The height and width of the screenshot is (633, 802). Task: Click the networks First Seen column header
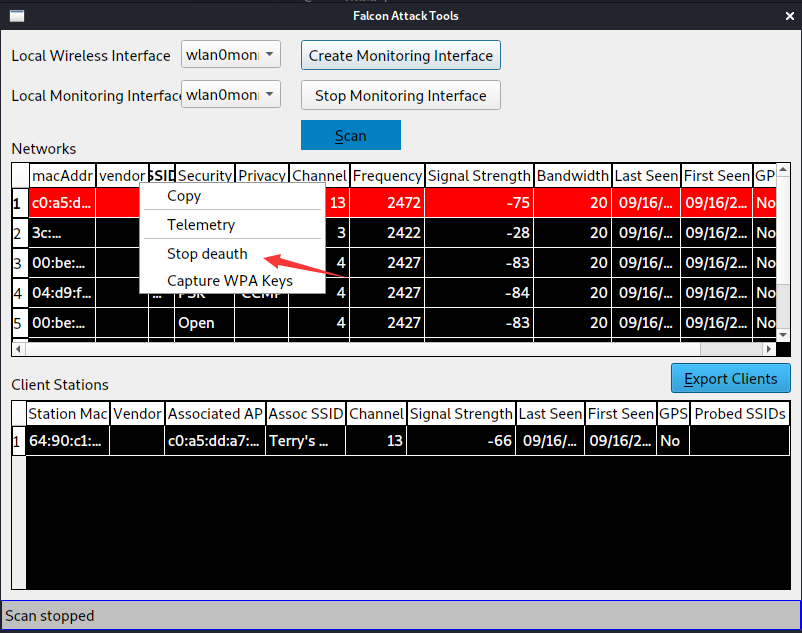[717, 175]
